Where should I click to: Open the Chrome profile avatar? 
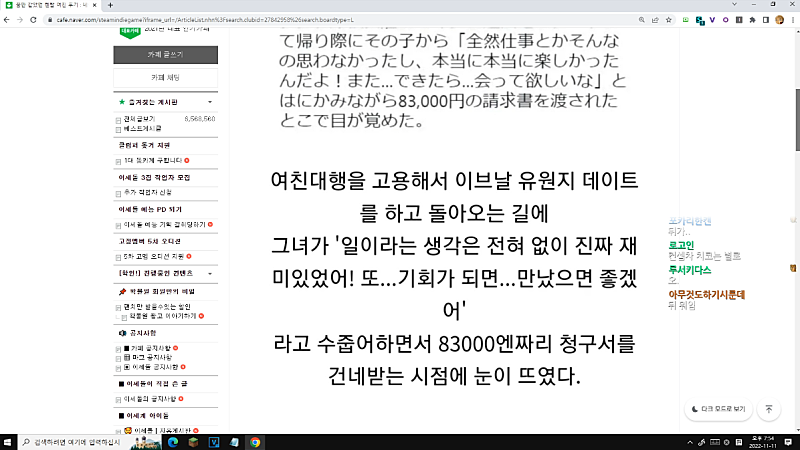(x=779, y=20)
